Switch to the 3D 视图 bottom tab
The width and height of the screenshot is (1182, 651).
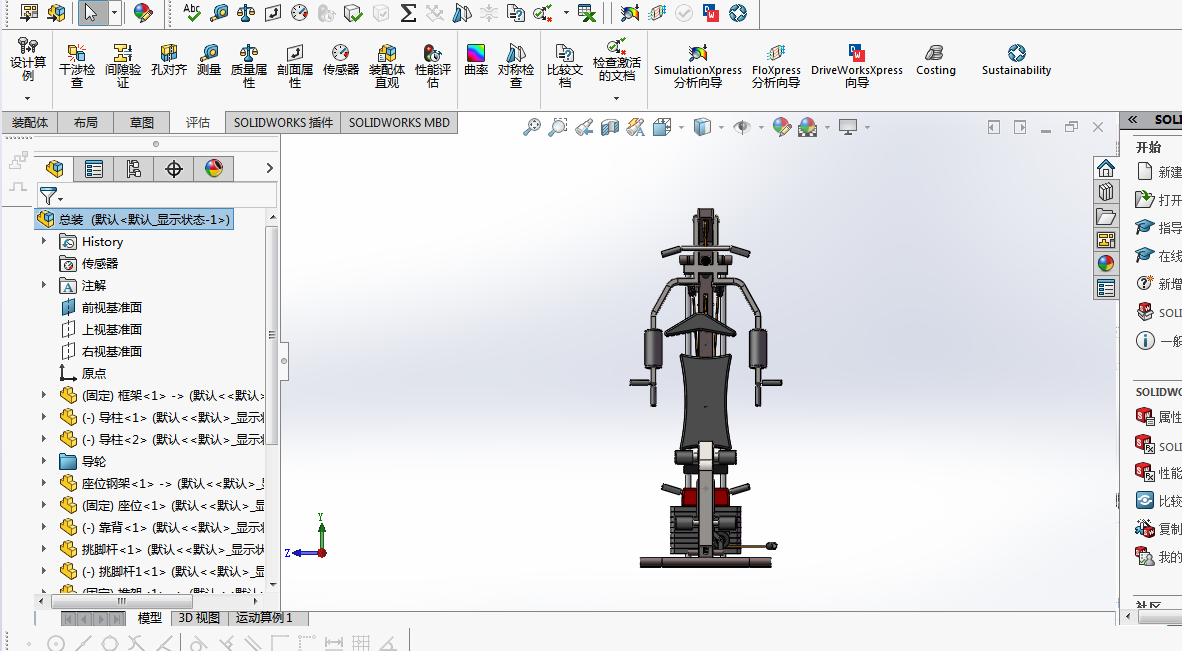[199, 618]
